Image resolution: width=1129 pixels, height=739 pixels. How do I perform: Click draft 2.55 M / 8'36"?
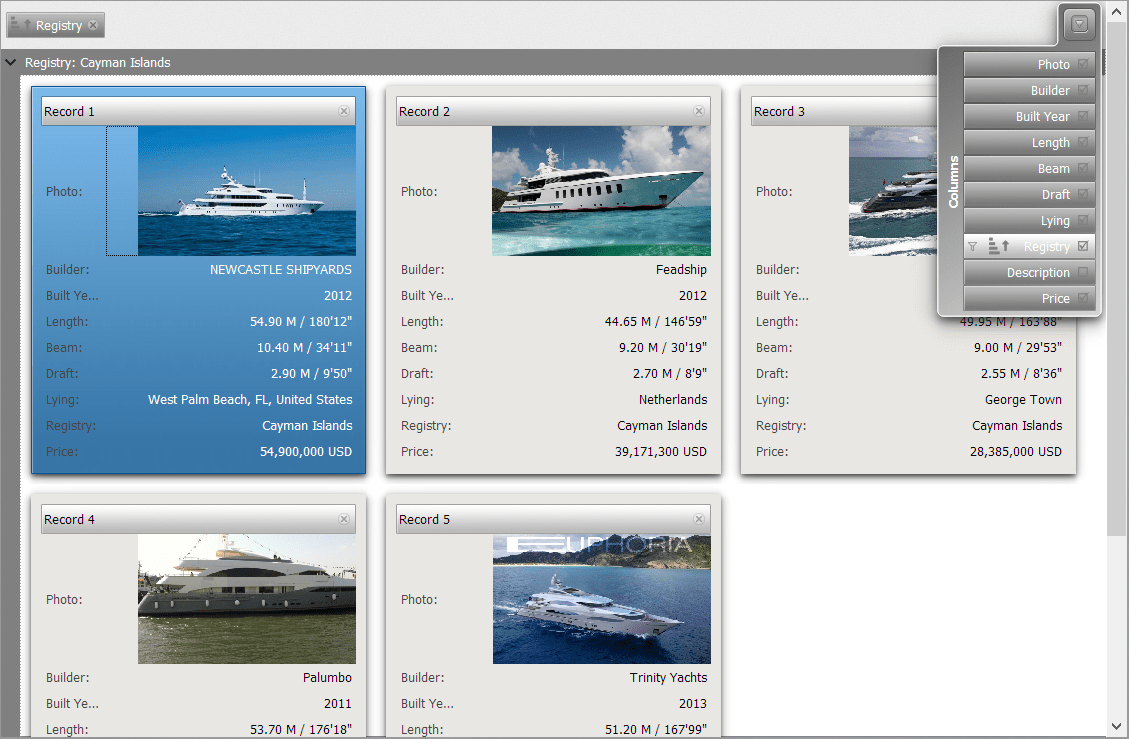click(x=1021, y=373)
